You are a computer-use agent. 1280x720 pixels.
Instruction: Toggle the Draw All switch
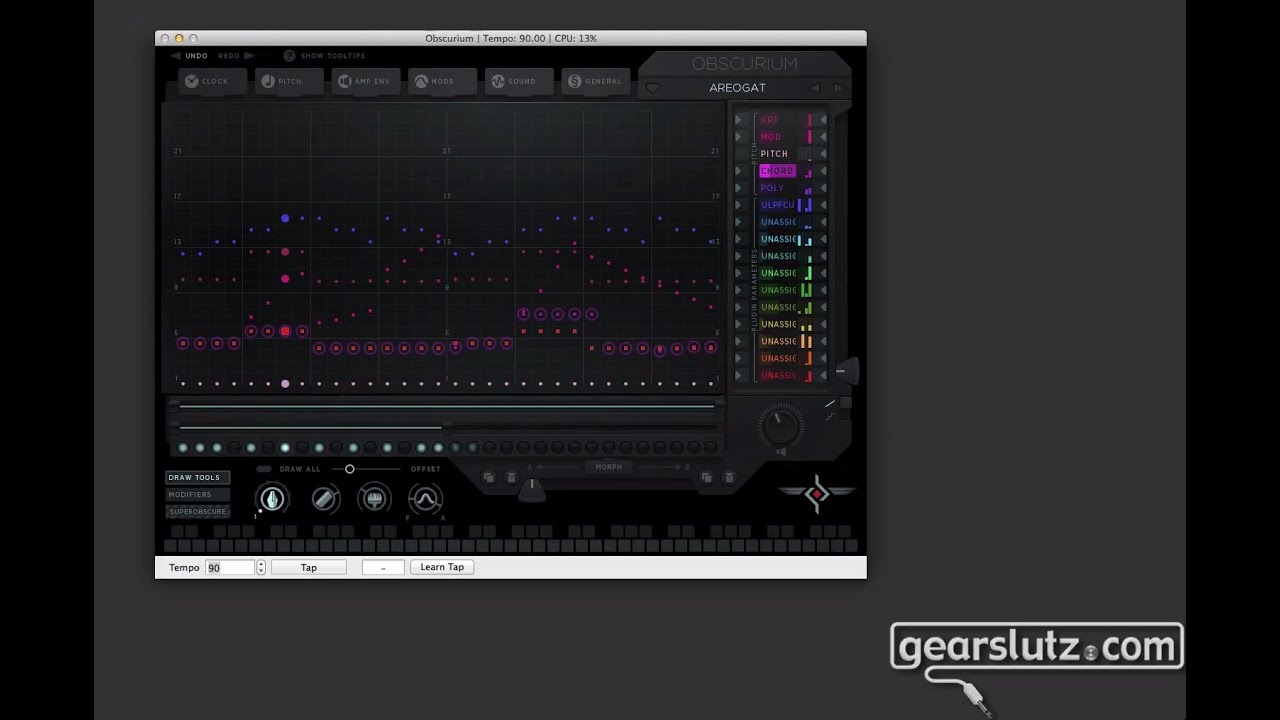pyautogui.click(x=264, y=469)
